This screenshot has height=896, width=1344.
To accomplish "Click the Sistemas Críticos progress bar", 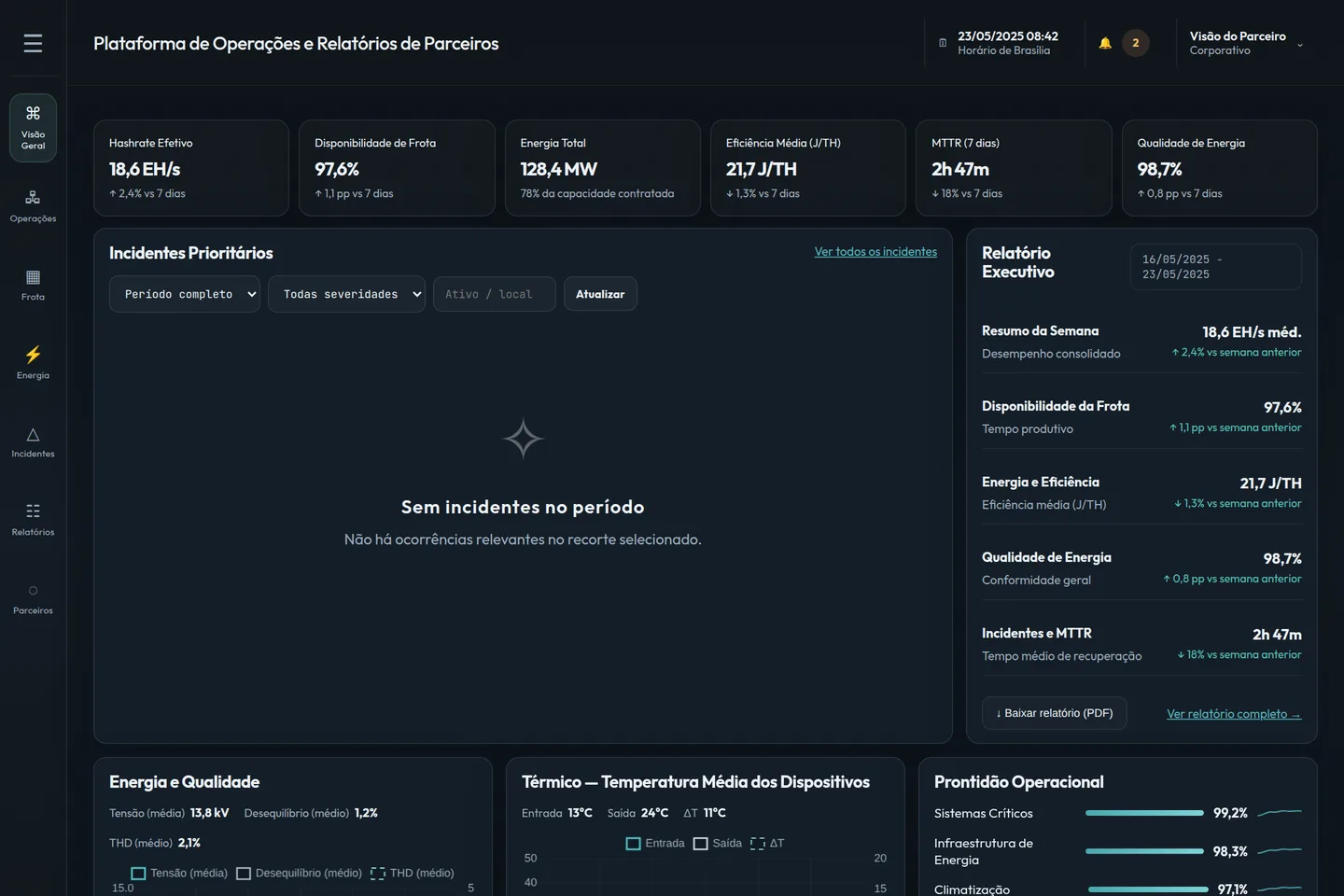I will pos(1144,813).
